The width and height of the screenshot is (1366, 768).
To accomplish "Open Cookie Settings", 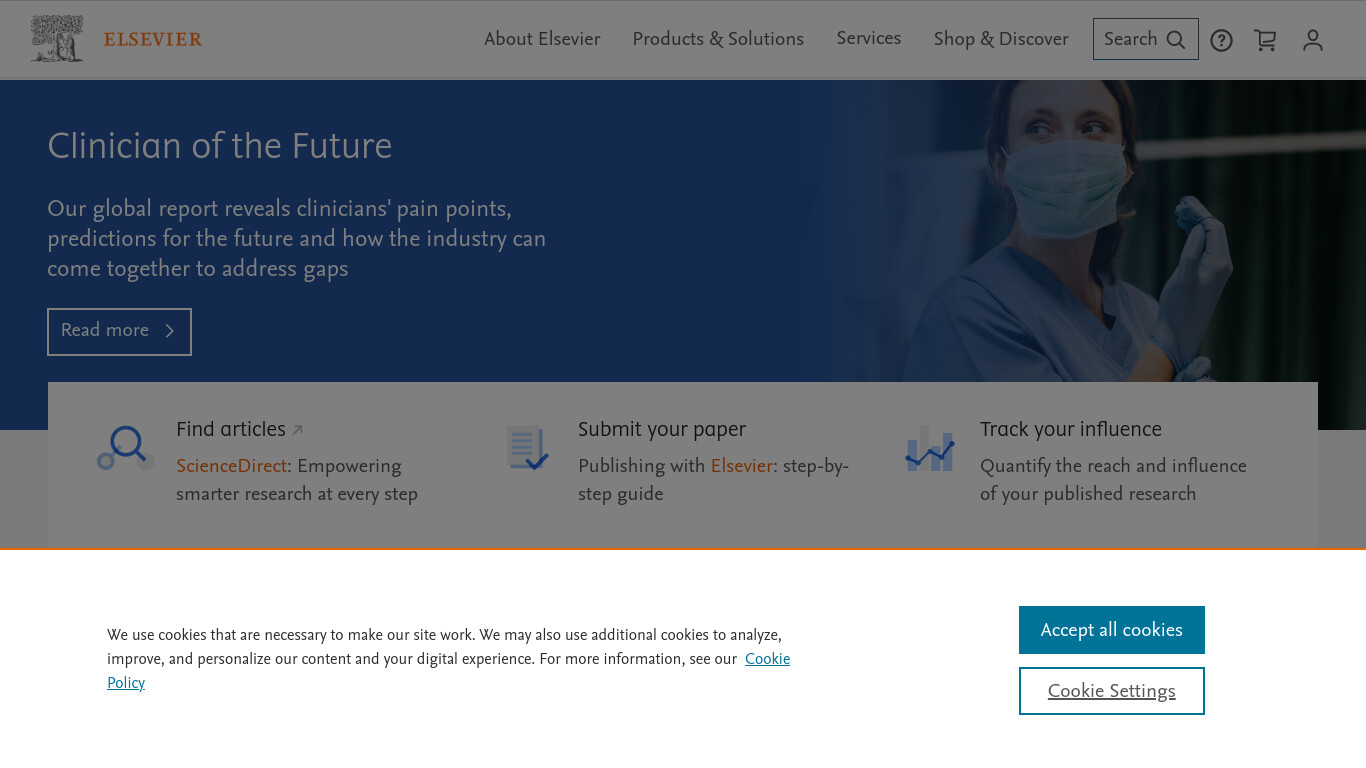I will (1112, 691).
